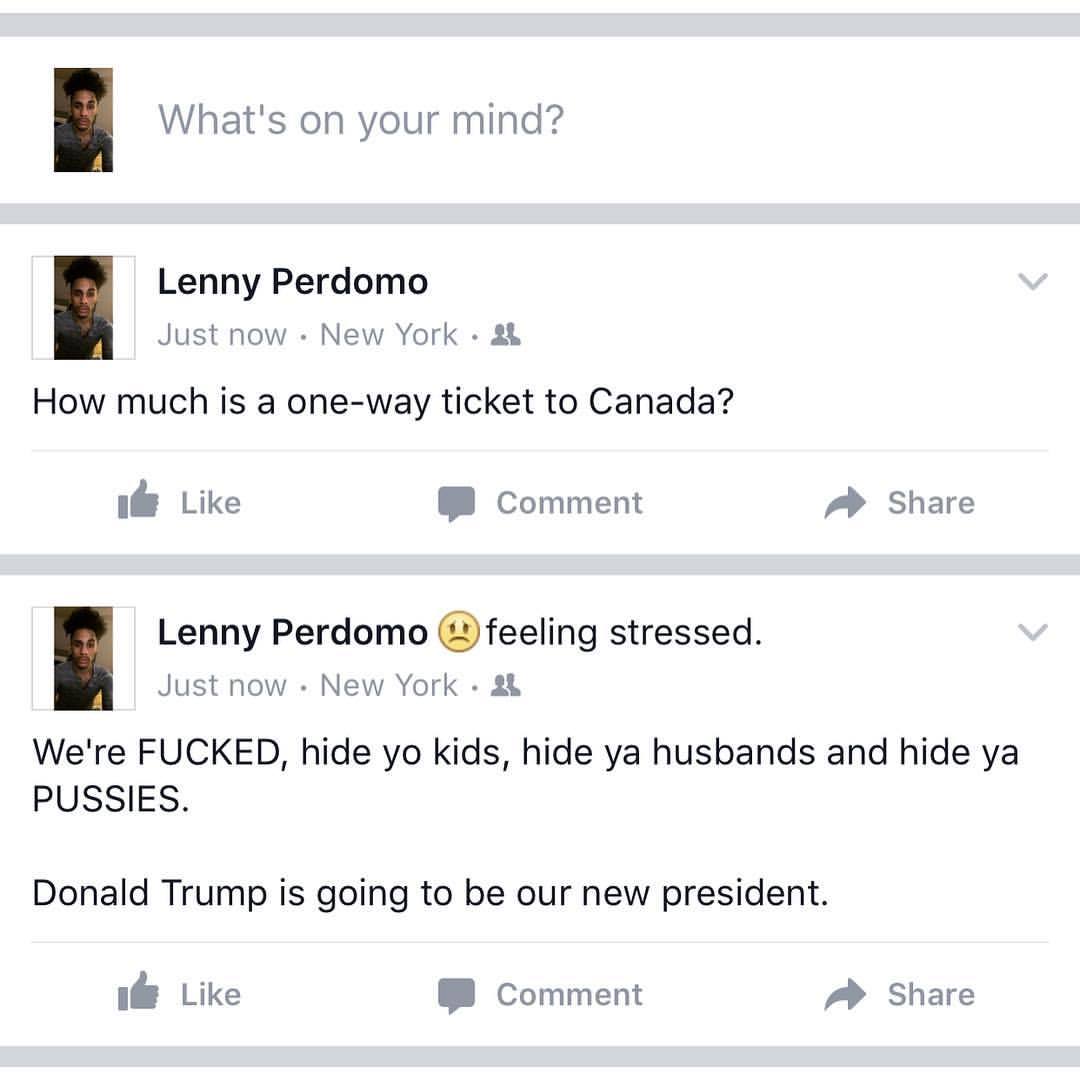Screen dimensions: 1080x1080
Task: Tap the thumbs-up icon on Canada ticket post
Action: [138, 499]
